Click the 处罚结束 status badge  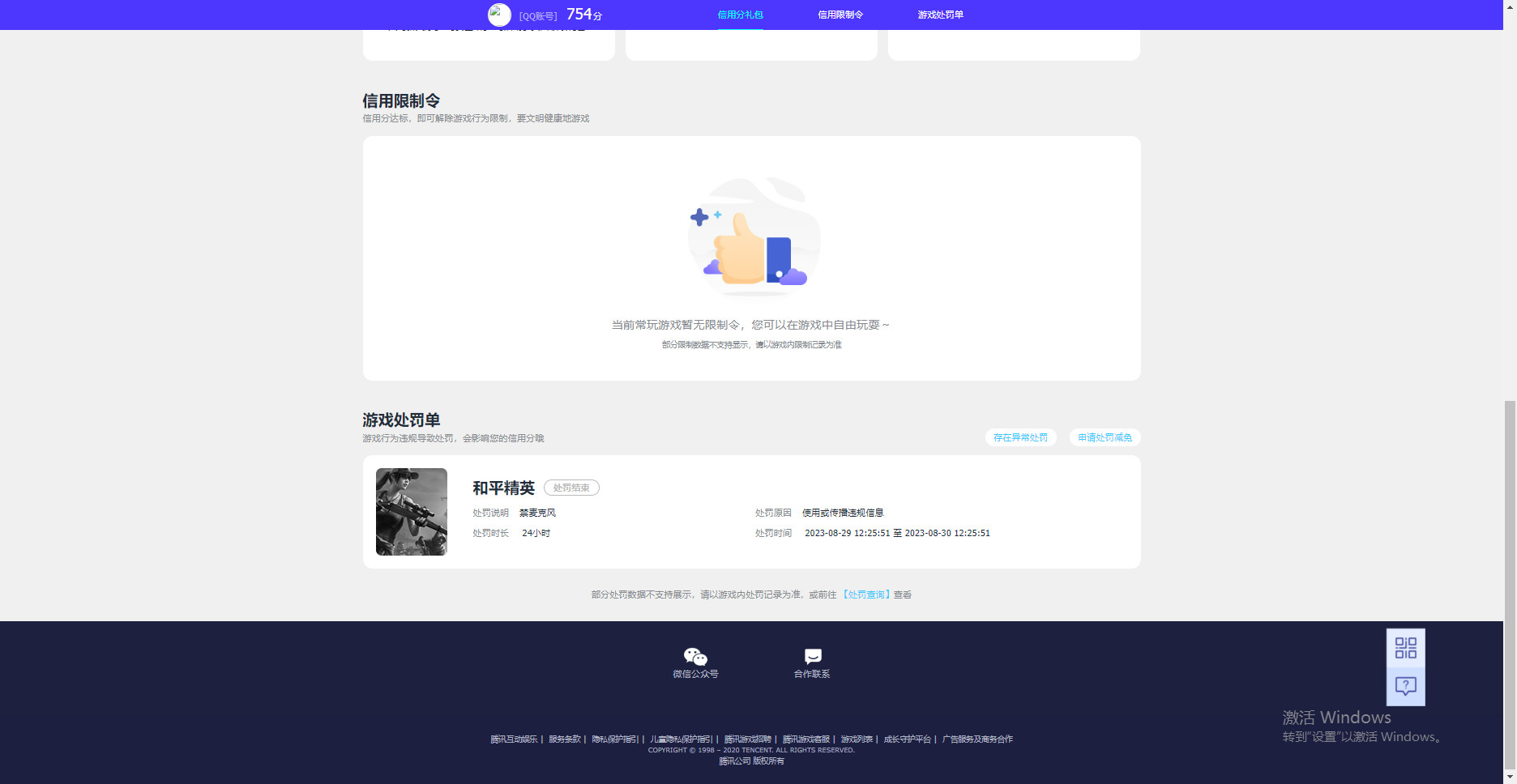tap(571, 488)
